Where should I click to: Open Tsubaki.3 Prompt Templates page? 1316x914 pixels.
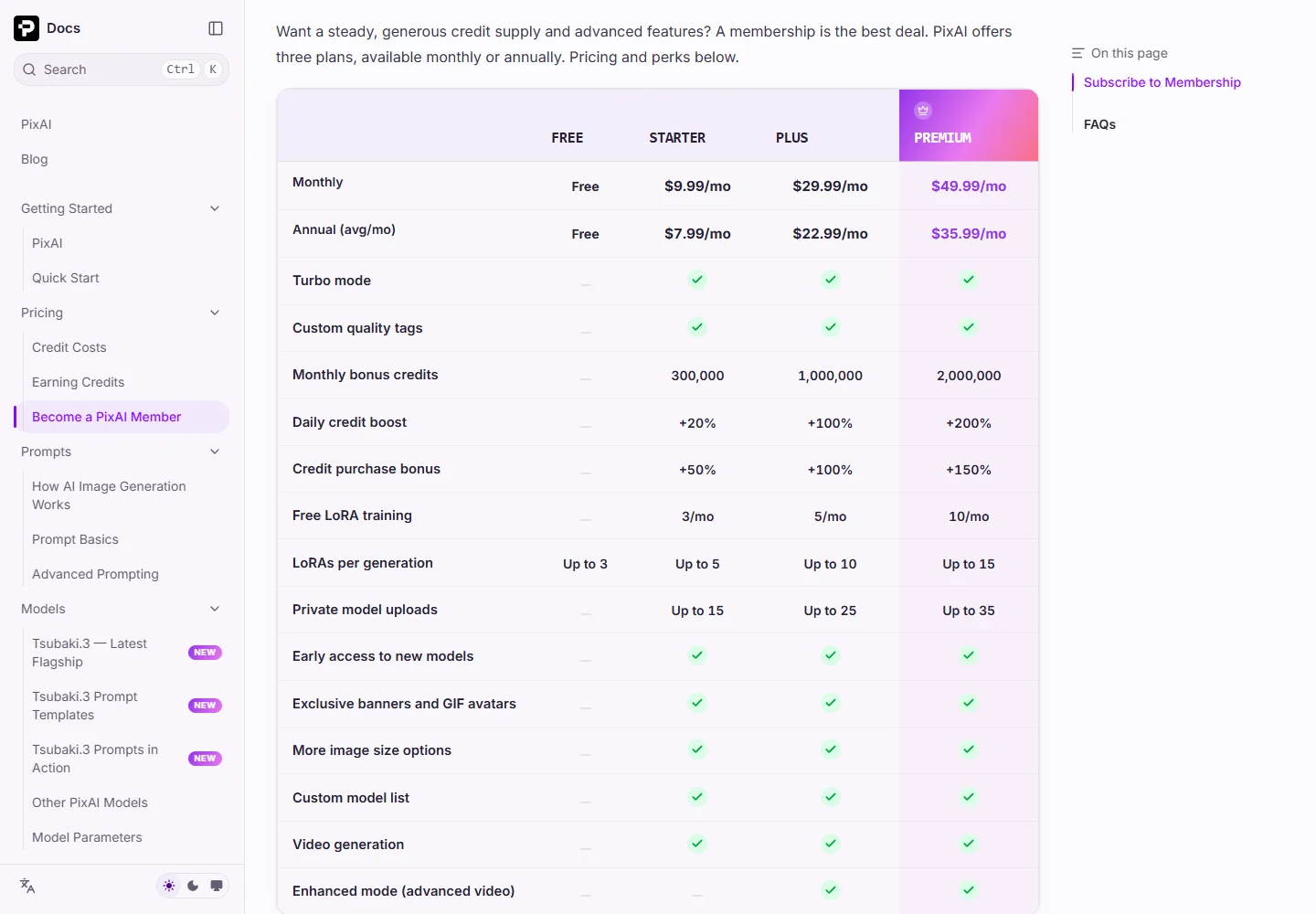coord(85,706)
